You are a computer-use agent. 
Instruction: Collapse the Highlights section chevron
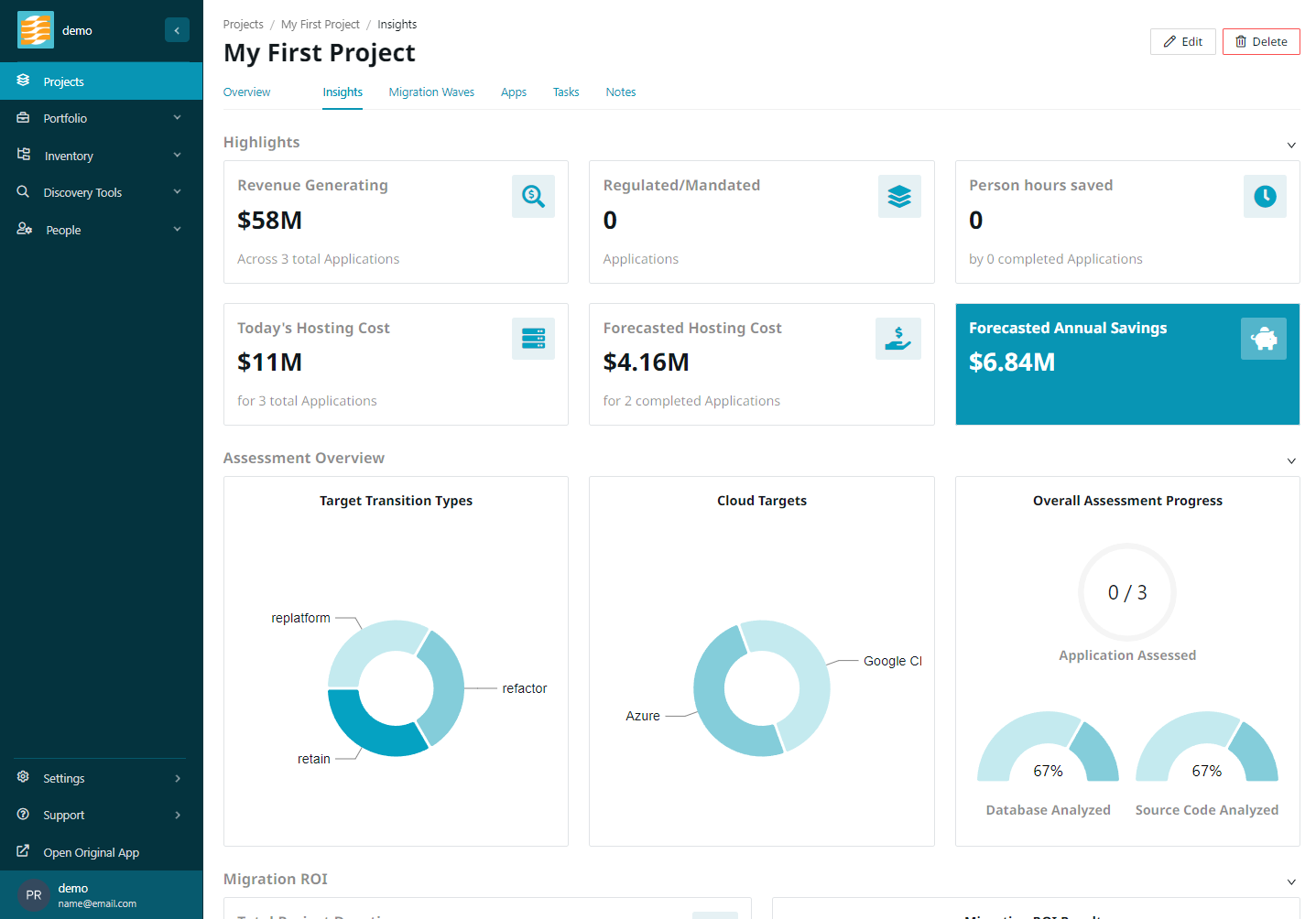[1290, 146]
